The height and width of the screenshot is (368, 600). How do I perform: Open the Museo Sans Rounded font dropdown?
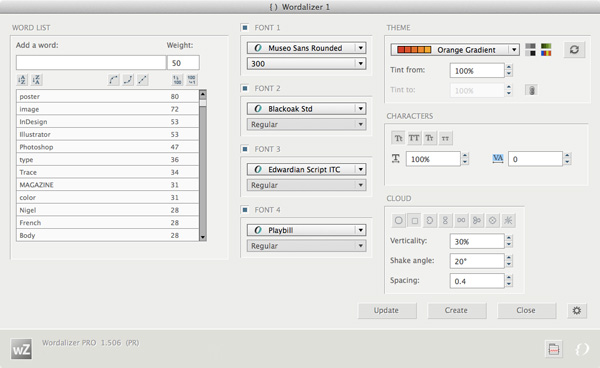pos(307,48)
